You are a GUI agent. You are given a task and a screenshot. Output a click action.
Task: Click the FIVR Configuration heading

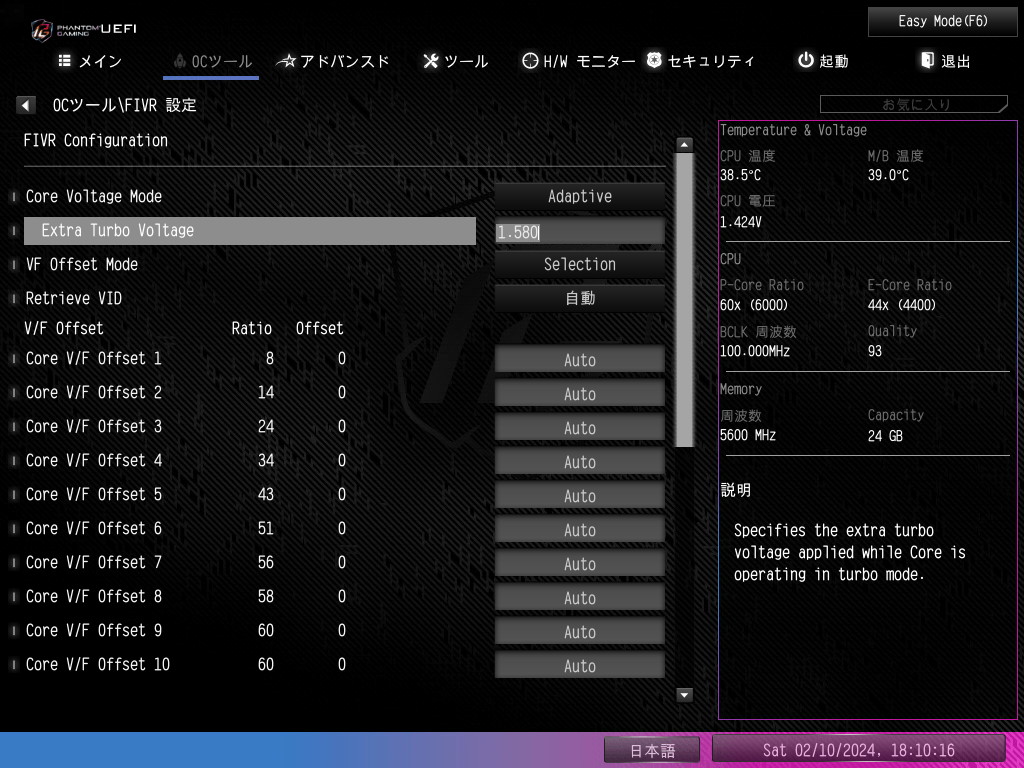96,140
